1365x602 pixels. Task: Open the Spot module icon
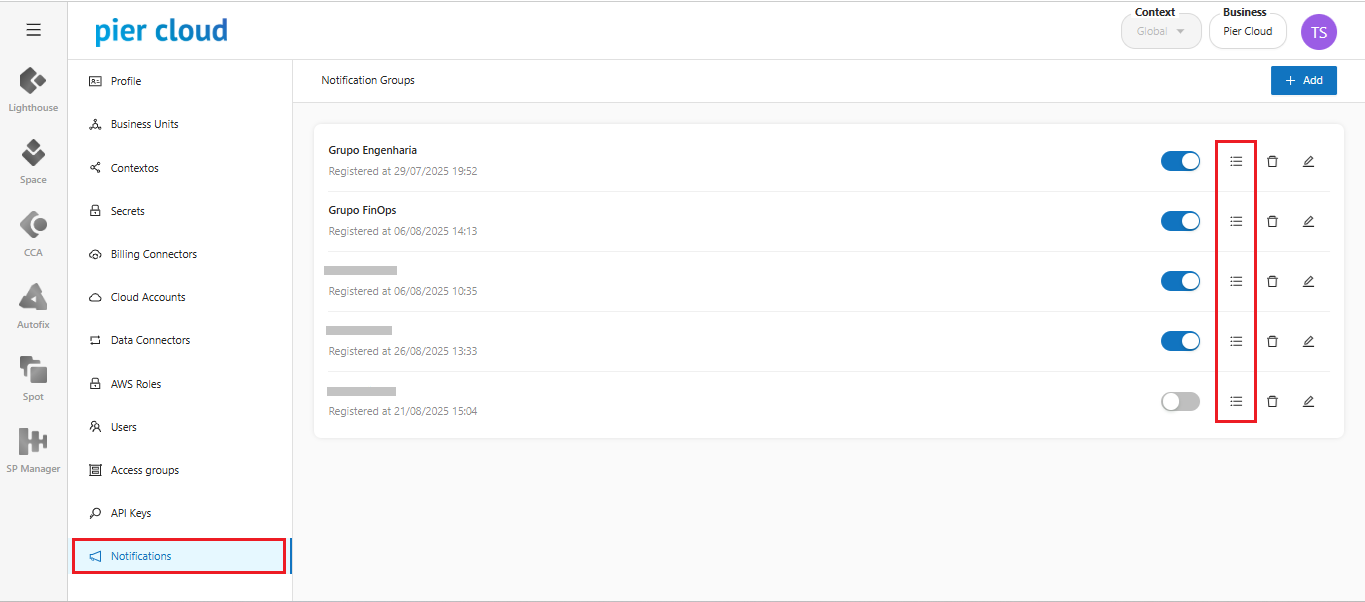point(33,370)
